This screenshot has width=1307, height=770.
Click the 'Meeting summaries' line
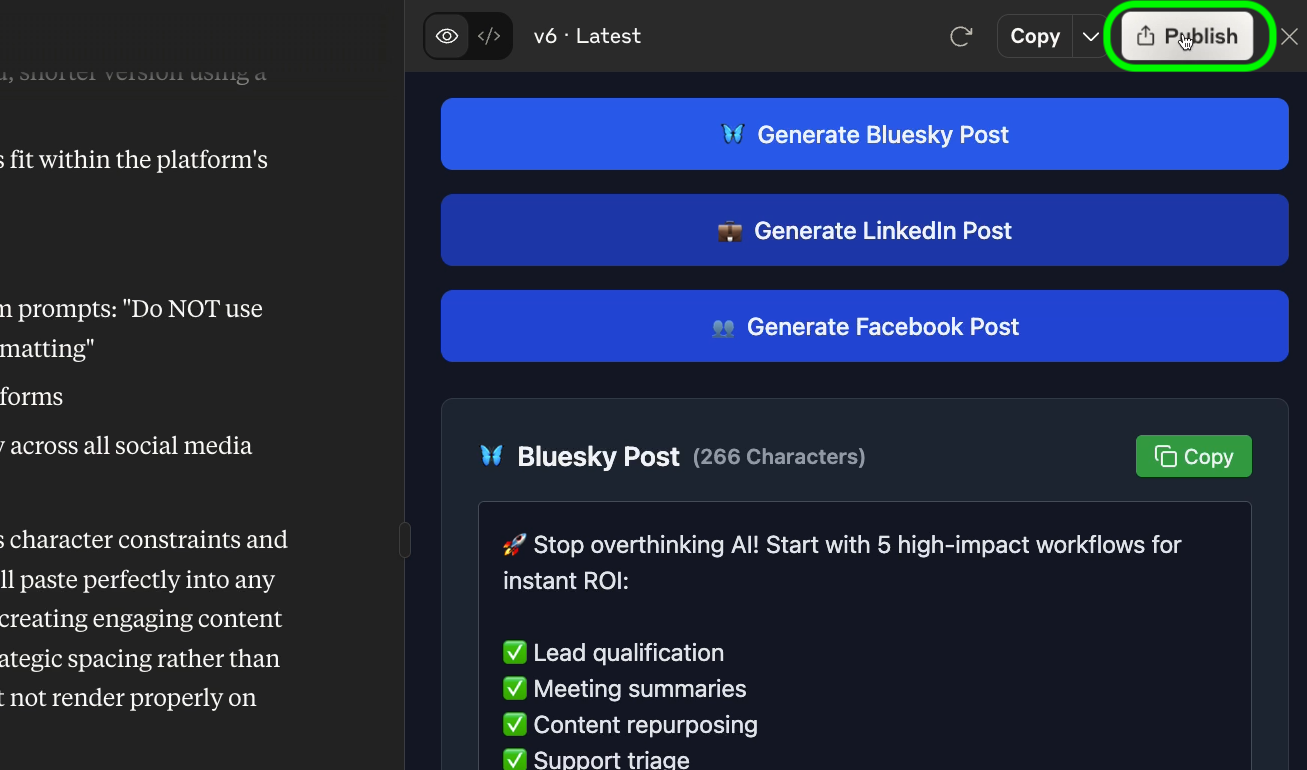tap(624, 689)
